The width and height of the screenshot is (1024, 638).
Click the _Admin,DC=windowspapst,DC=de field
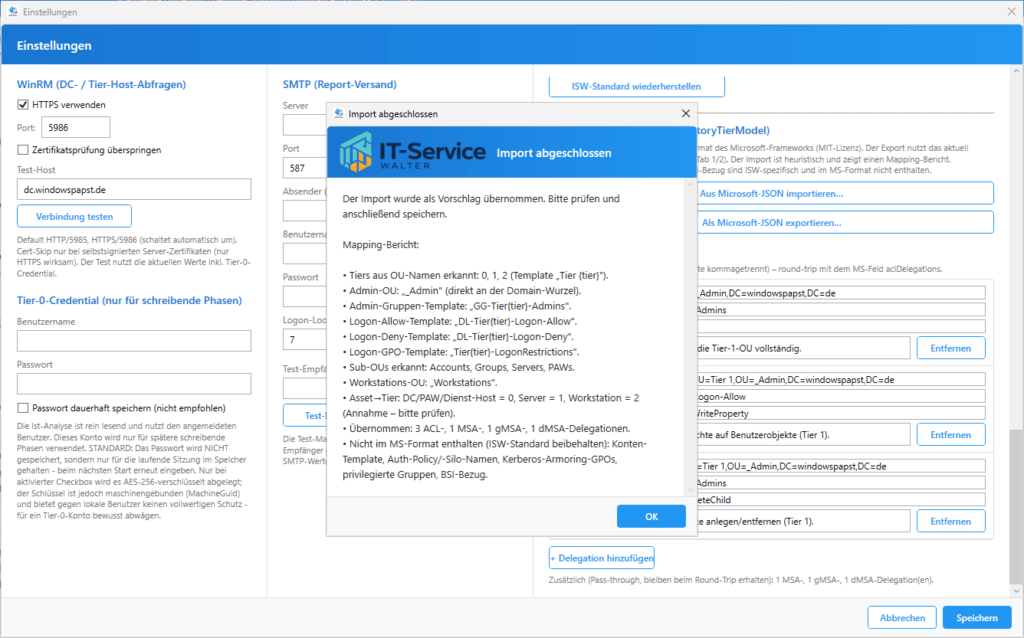840,293
